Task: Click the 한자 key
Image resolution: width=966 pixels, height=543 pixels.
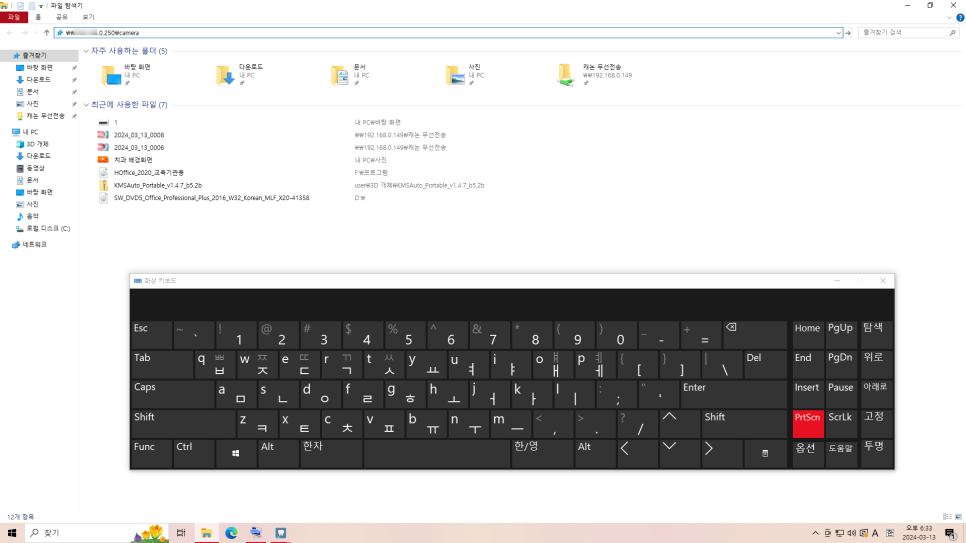Action: 331,454
